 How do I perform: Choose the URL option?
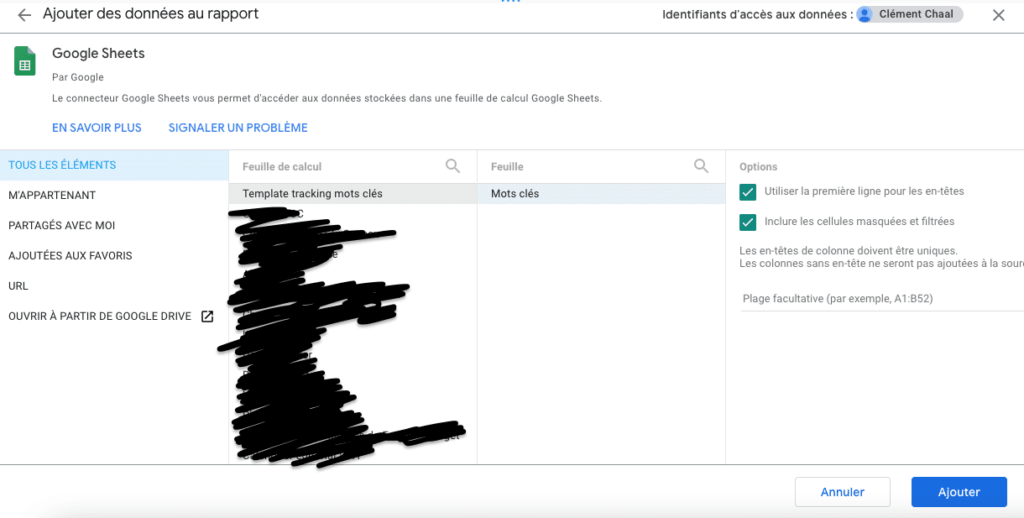(18, 286)
